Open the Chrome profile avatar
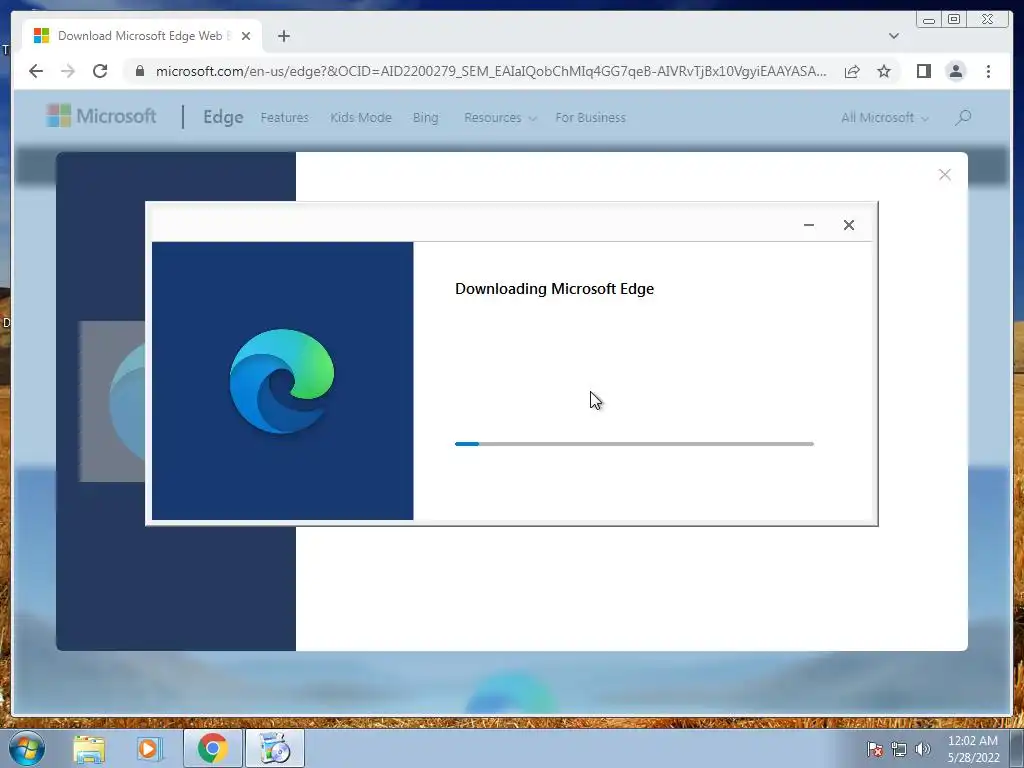The image size is (1024, 768). click(x=955, y=71)
